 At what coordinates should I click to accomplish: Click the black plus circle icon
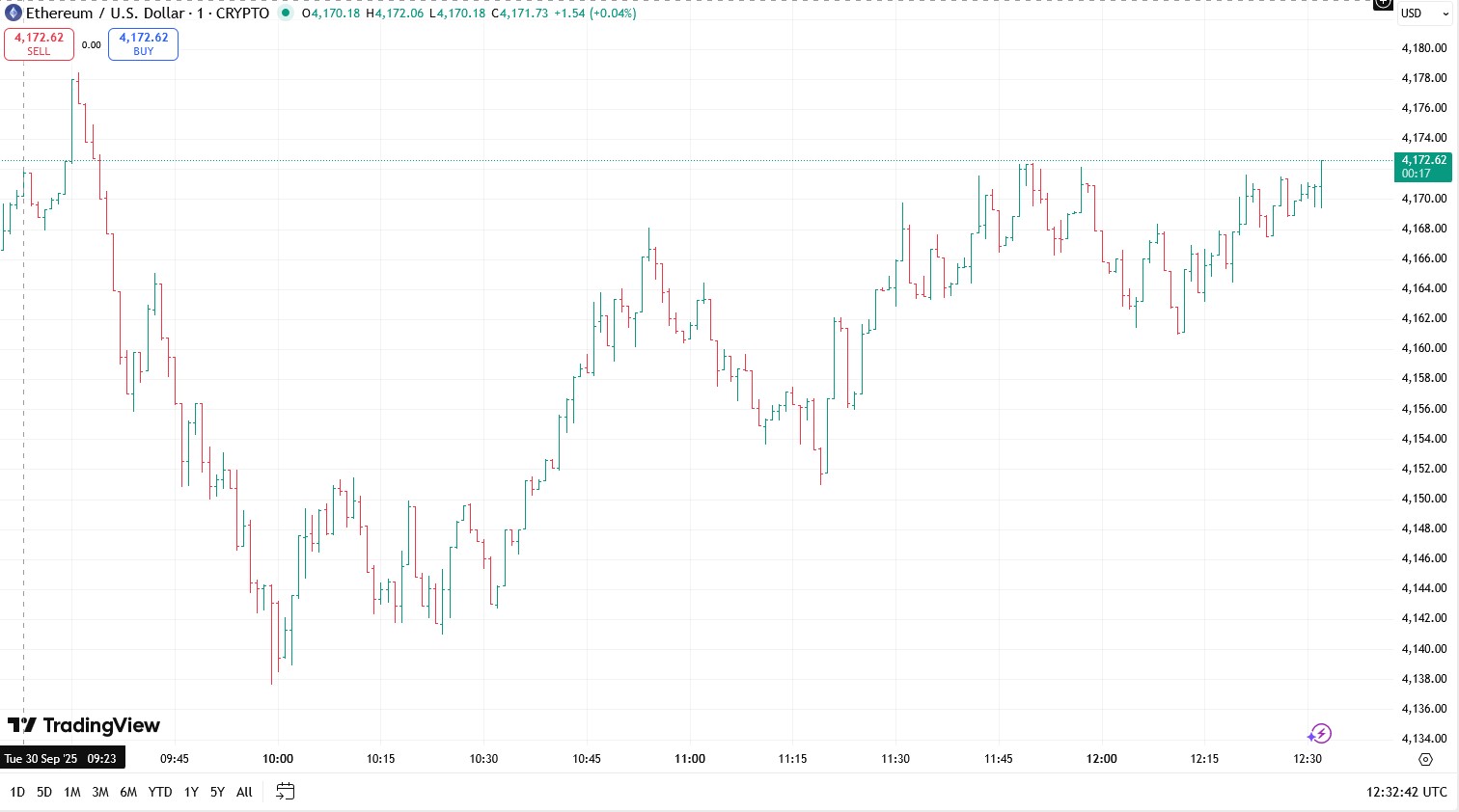[x=1383, y=4]
